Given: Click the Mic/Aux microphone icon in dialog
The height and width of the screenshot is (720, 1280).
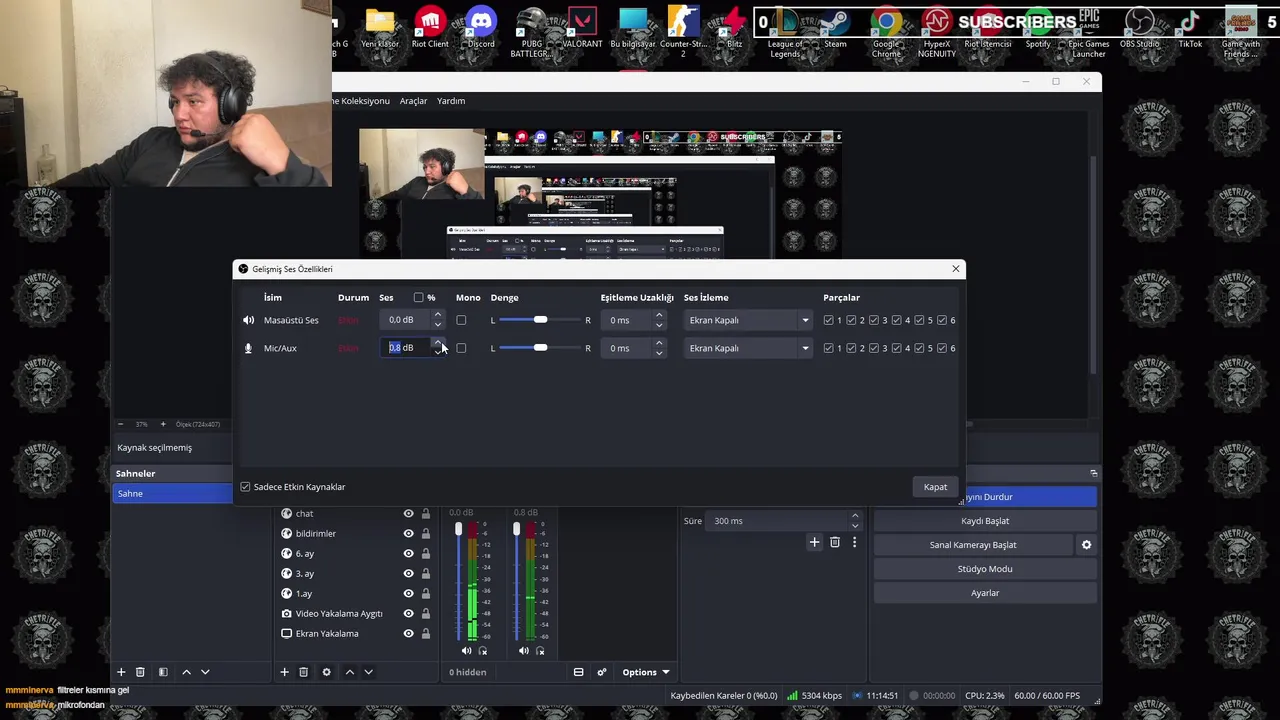Looking at the screenshot, I should click(x=248, y=348).
